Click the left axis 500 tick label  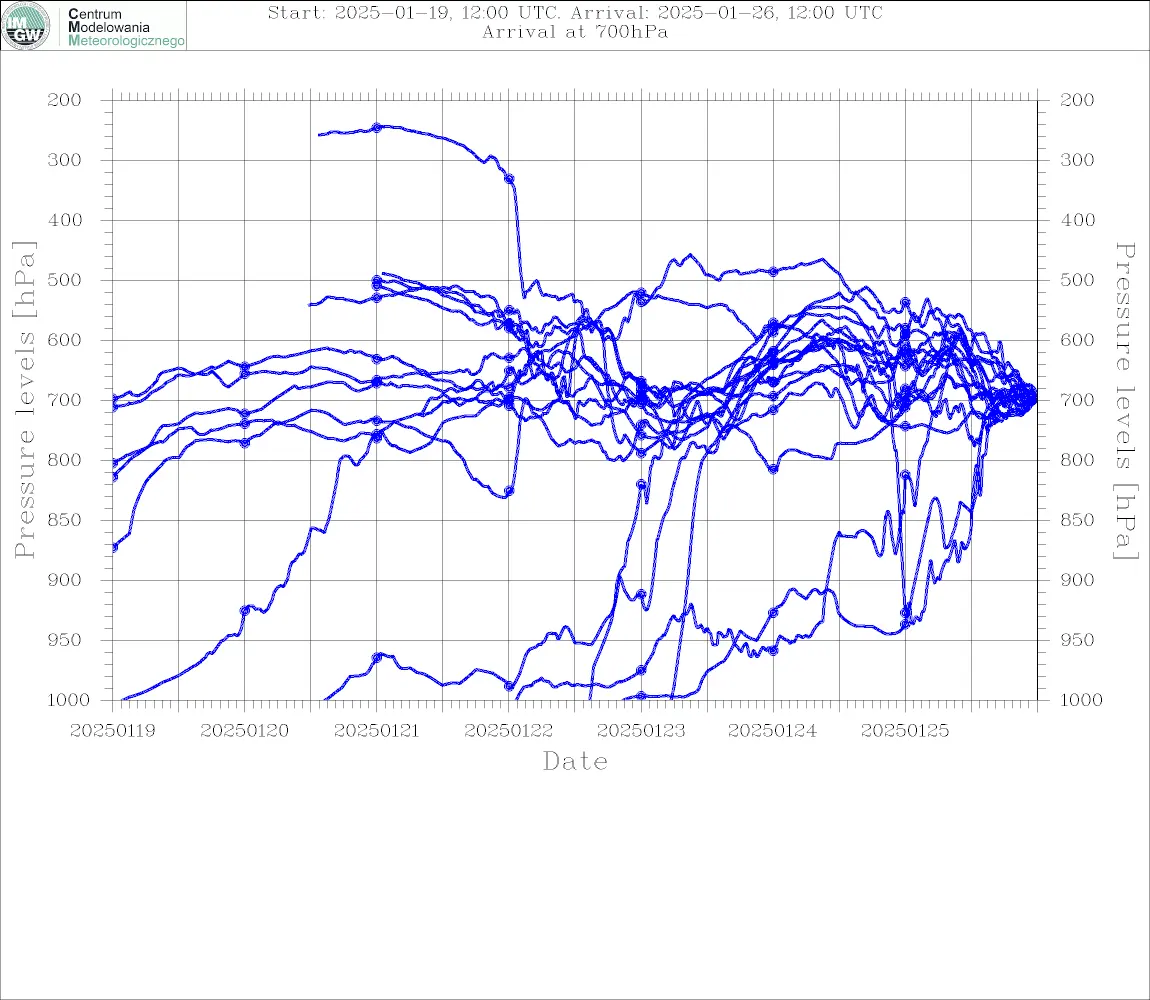[65, 280]
